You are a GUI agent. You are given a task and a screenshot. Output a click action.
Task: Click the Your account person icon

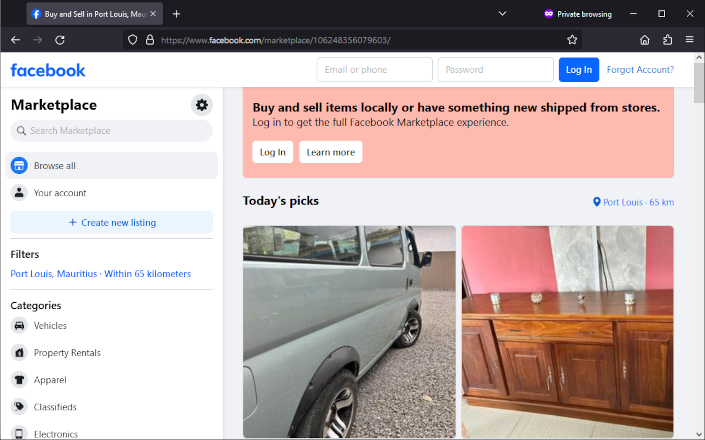[x=19, y=192]
